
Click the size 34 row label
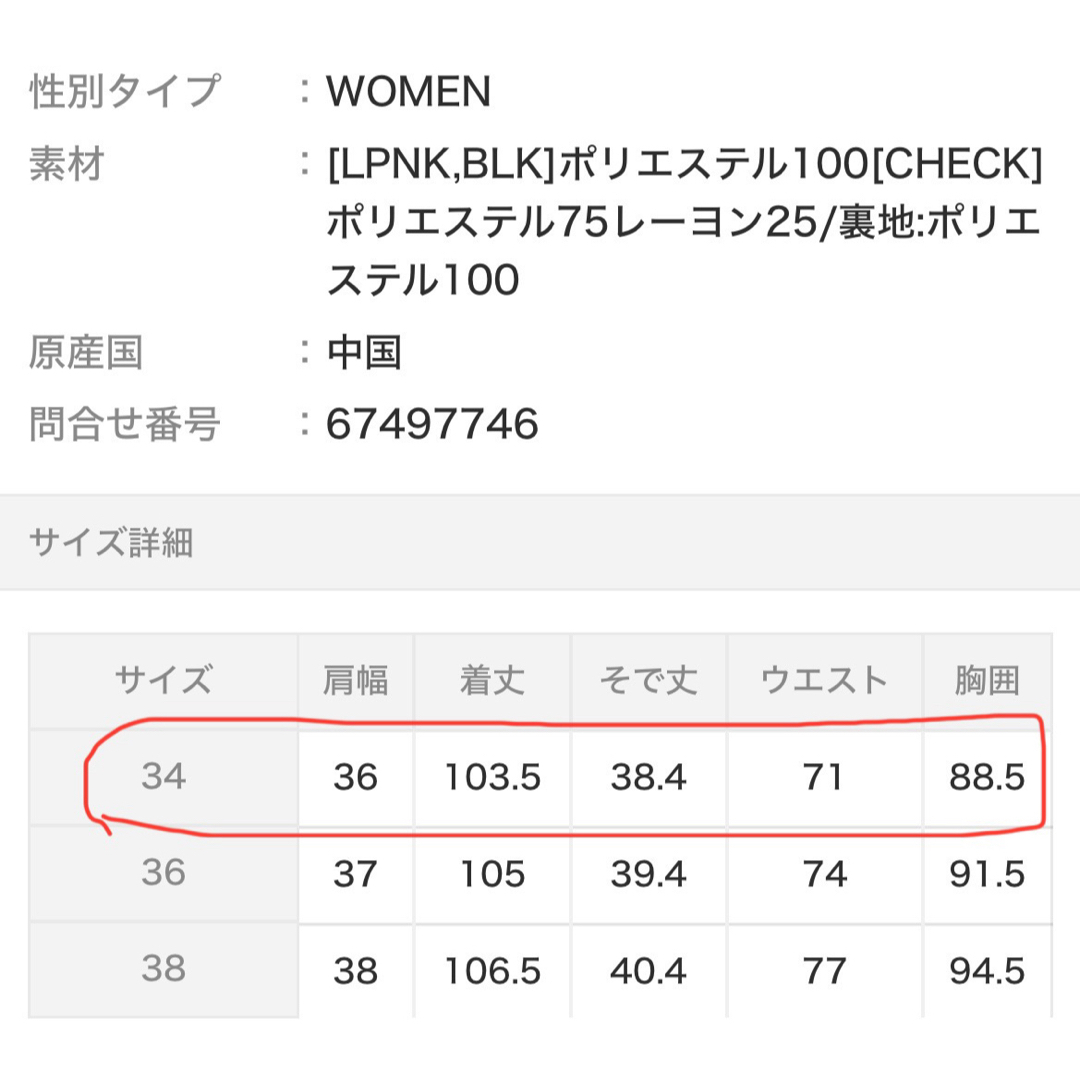tap(163, 776)
